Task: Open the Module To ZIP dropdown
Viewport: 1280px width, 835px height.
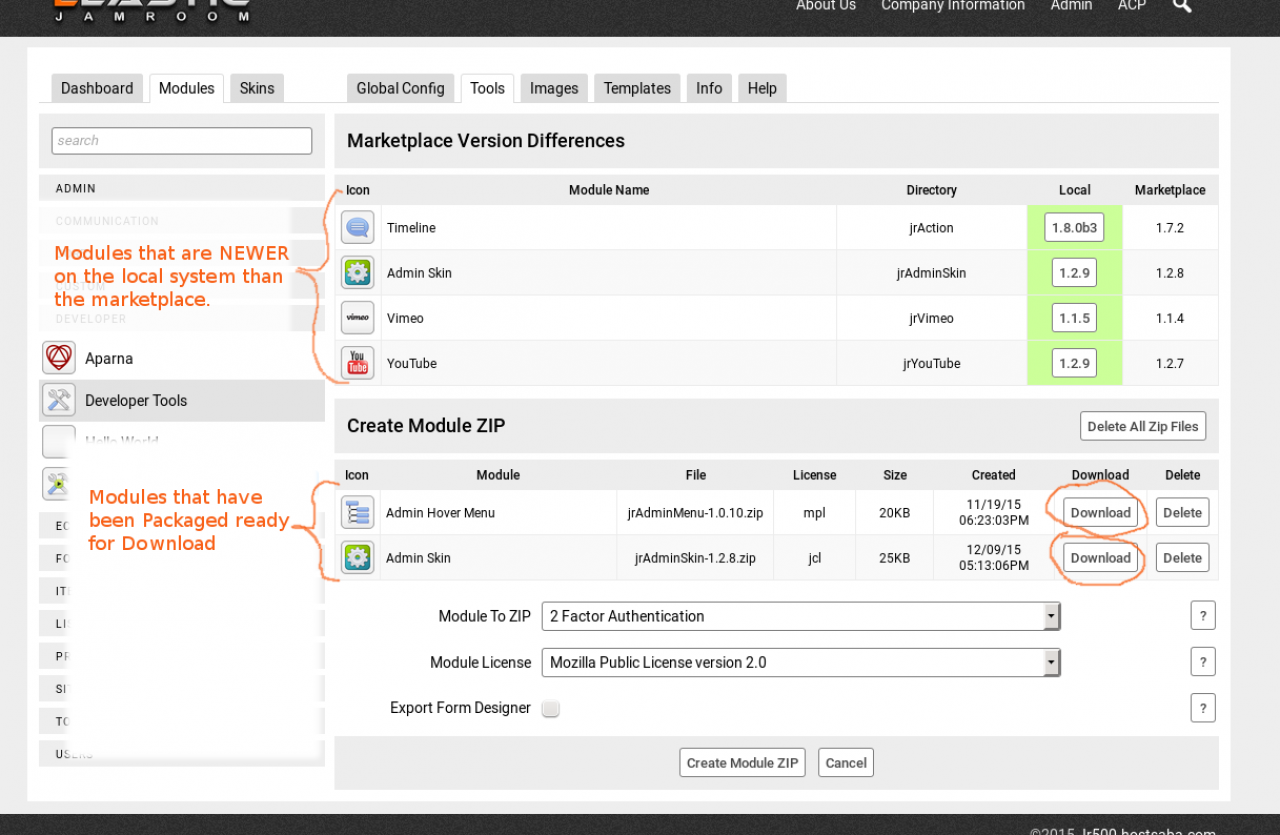Action: click(800, 616)
